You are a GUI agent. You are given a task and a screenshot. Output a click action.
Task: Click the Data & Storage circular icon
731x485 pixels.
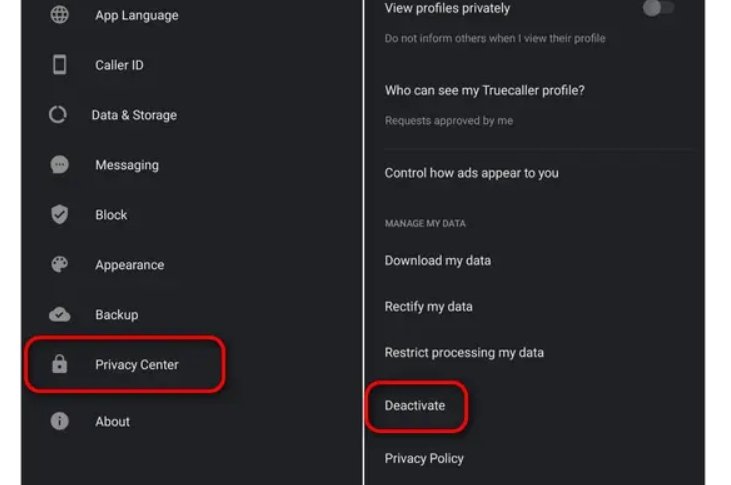(58, 115)
